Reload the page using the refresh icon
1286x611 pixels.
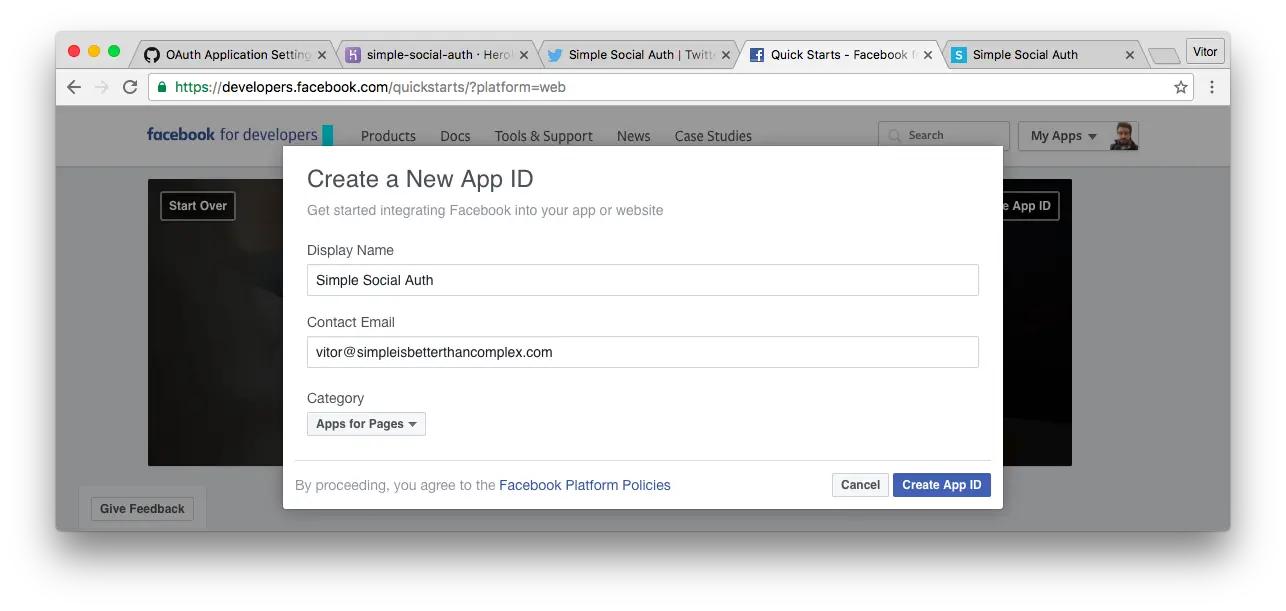tap(131, 87)
